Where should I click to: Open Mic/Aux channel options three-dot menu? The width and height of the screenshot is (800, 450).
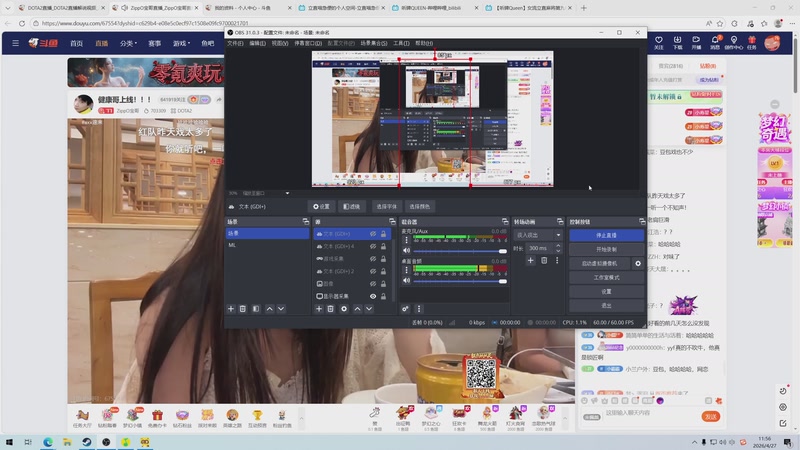(407, 239)
